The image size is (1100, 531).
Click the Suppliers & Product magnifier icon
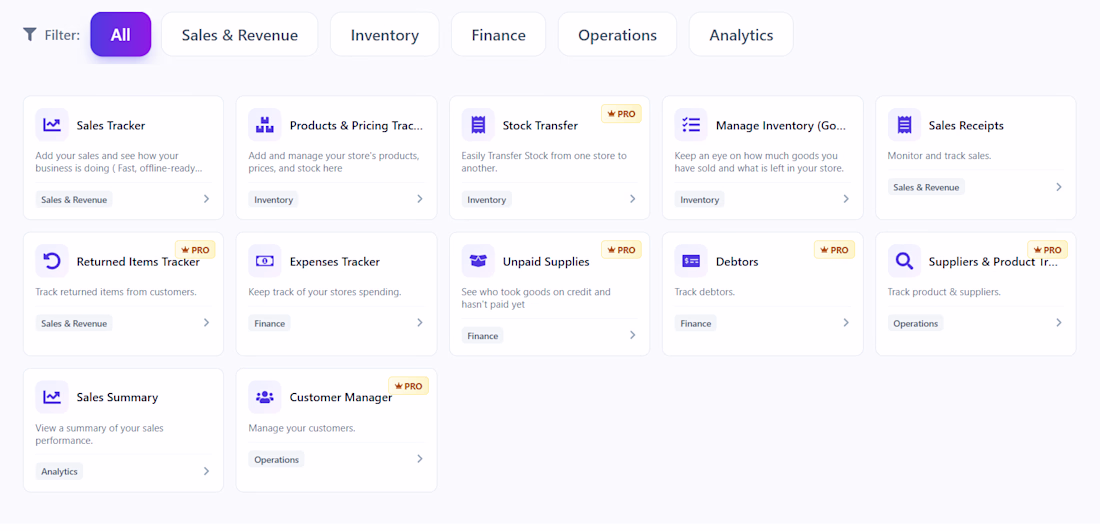(x=904, y=261)
